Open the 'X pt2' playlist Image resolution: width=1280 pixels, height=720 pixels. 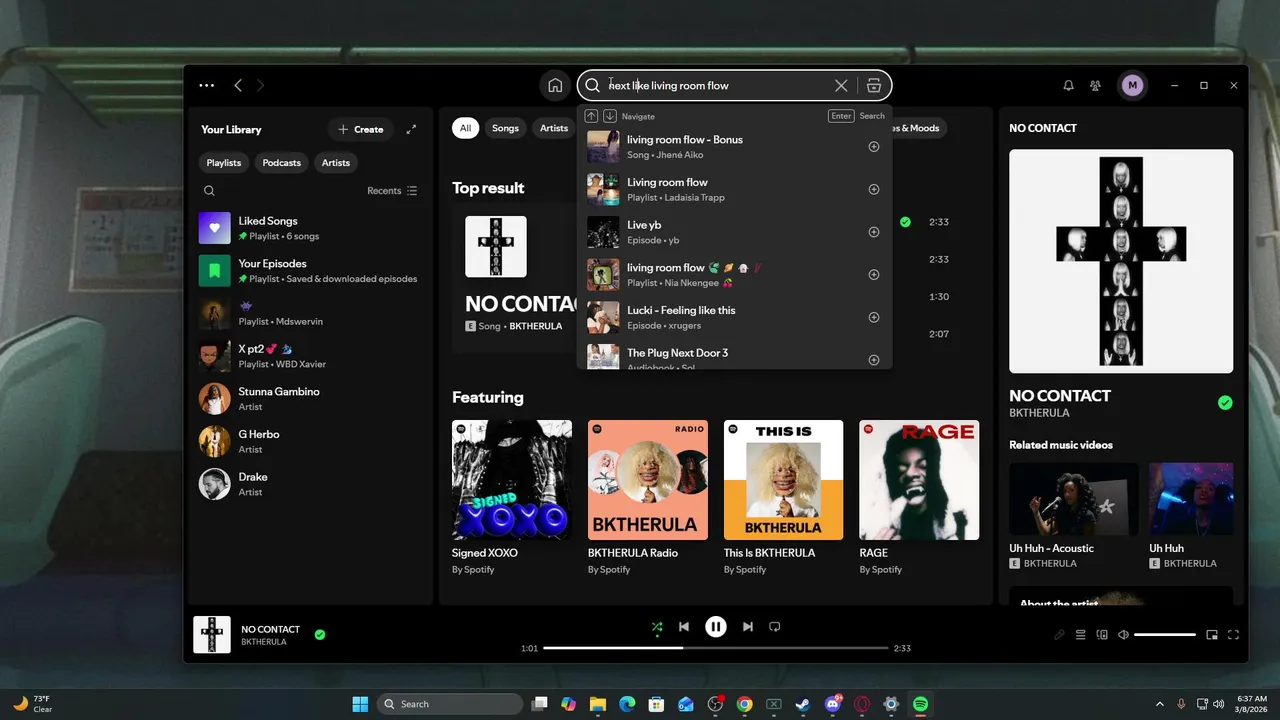(x=310, y=356)
